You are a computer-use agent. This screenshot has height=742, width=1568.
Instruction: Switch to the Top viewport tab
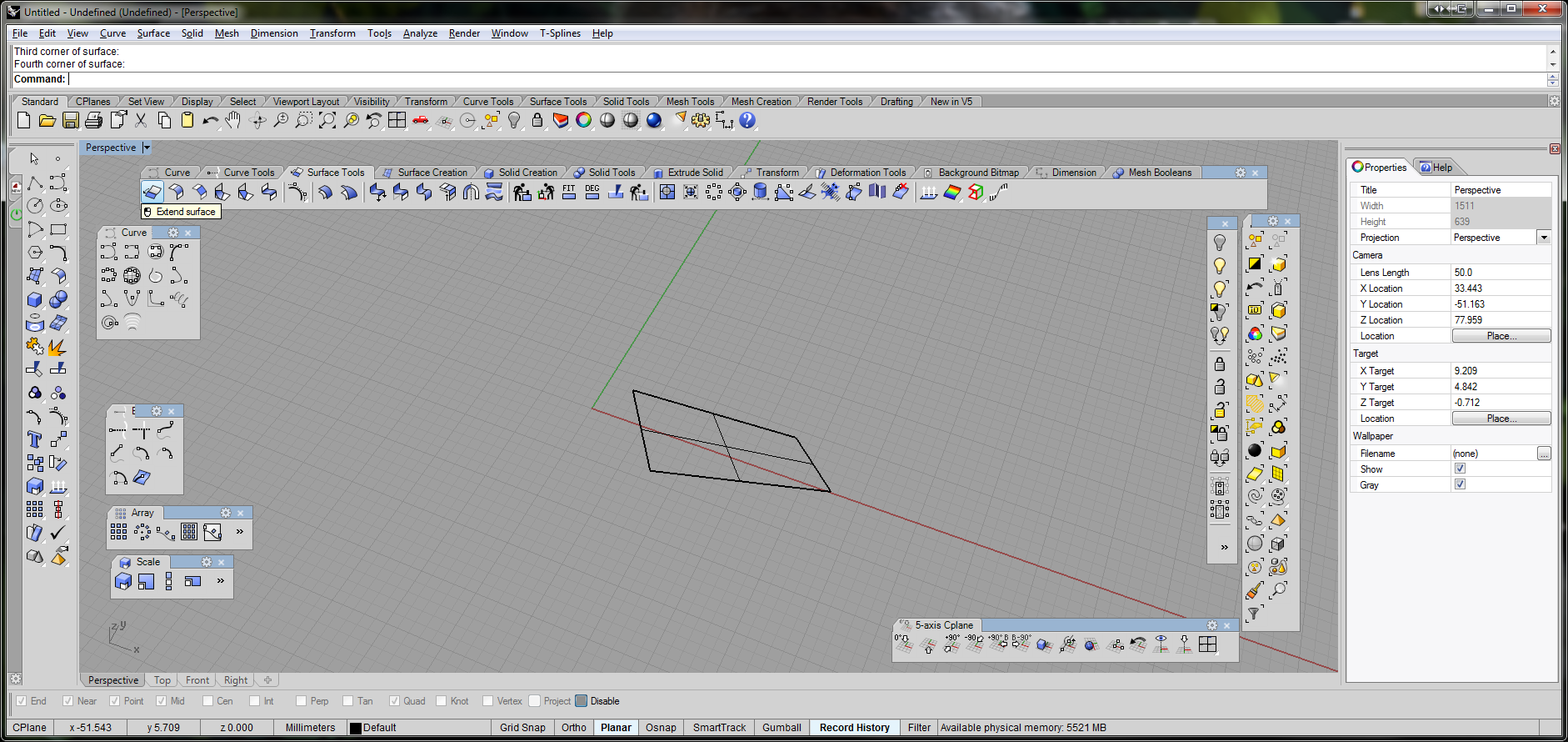162,680
